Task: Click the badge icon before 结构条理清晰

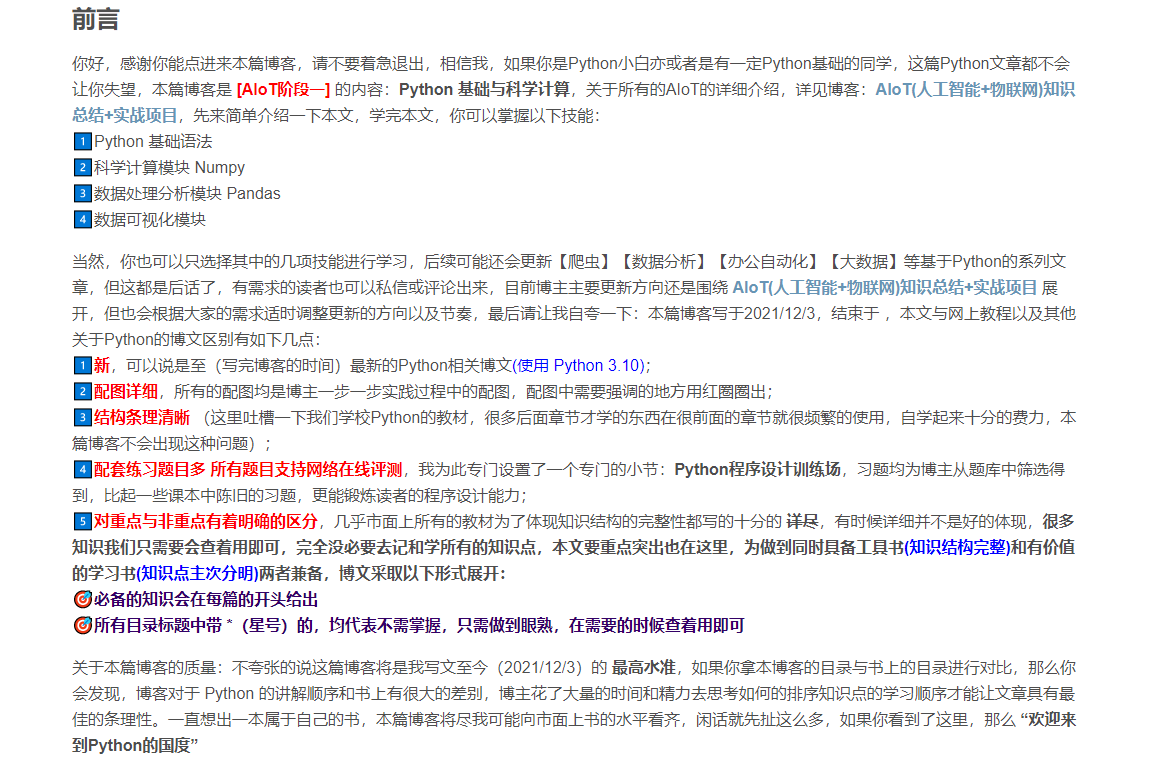Action: tap(81, 416)
